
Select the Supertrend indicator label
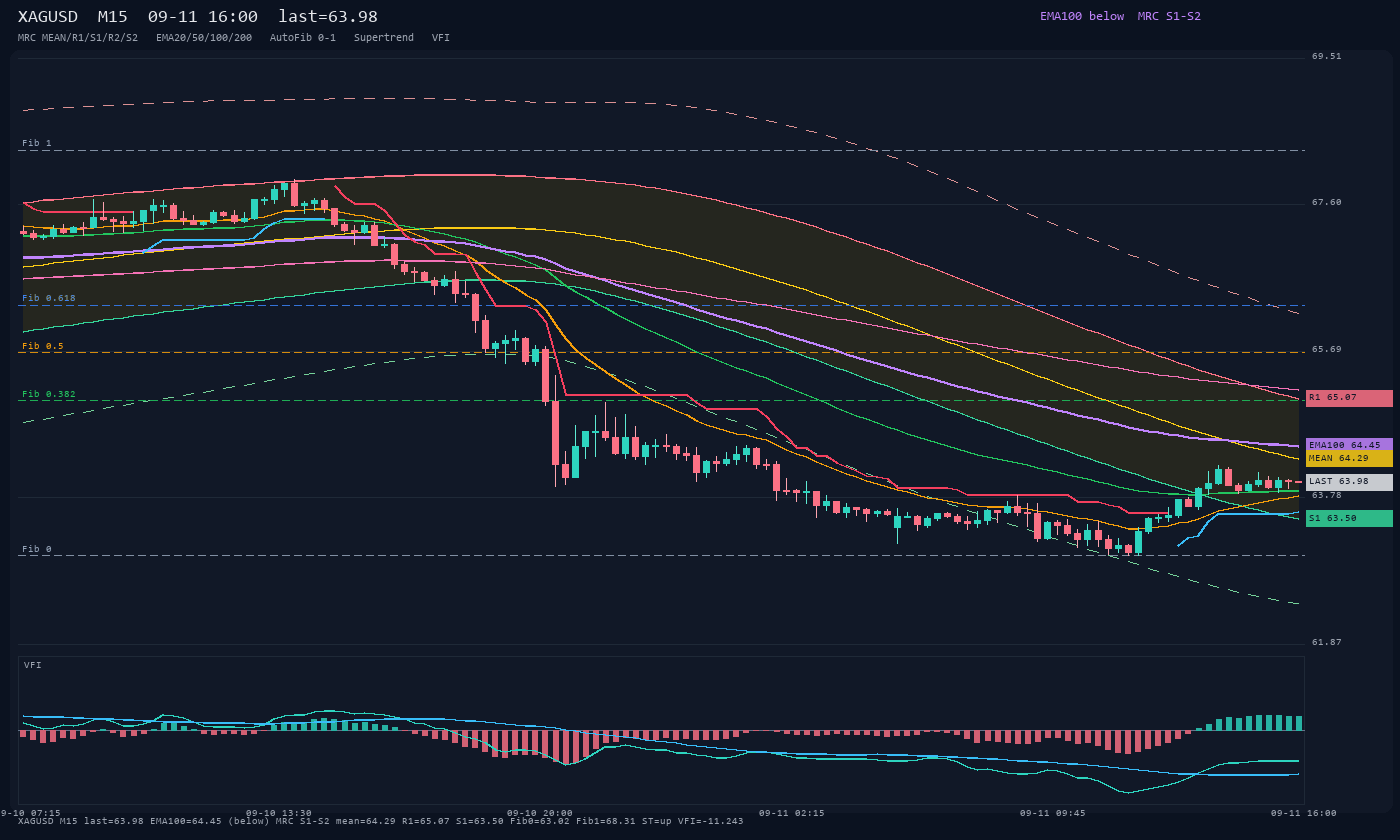384,38
